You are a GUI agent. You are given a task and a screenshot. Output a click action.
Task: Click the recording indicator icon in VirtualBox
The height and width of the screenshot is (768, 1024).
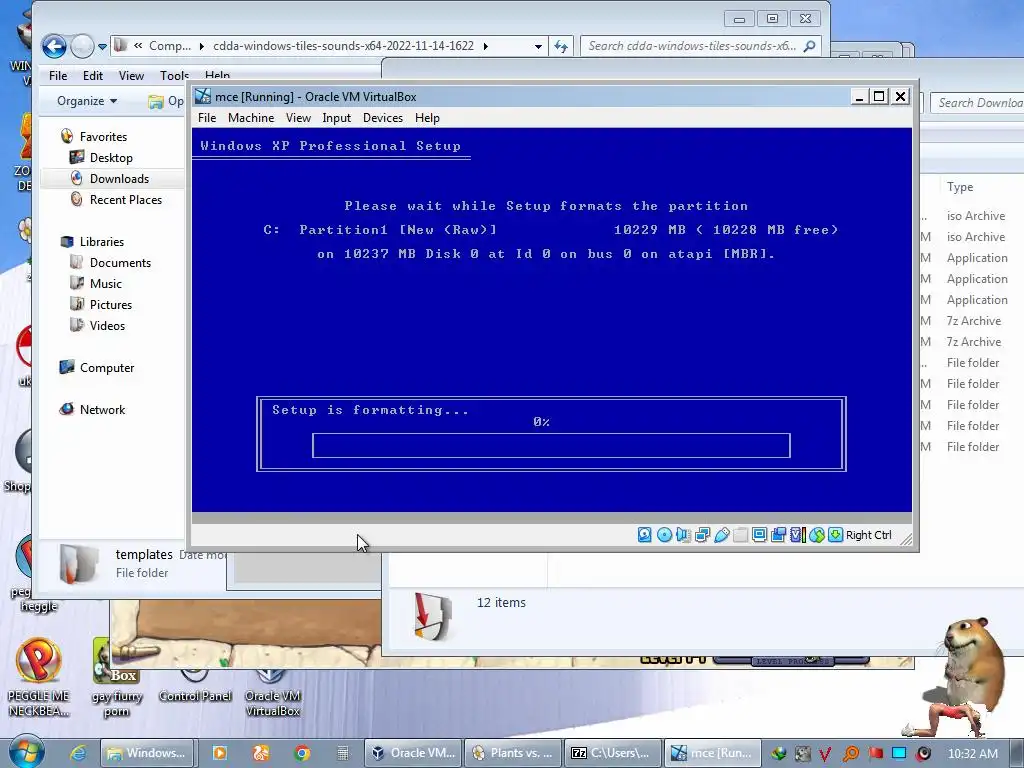point(778,535)
